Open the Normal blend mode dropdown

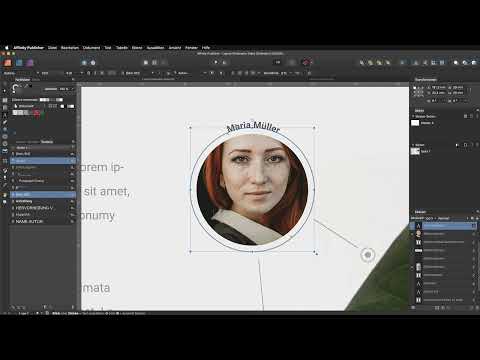coord(444,218)
